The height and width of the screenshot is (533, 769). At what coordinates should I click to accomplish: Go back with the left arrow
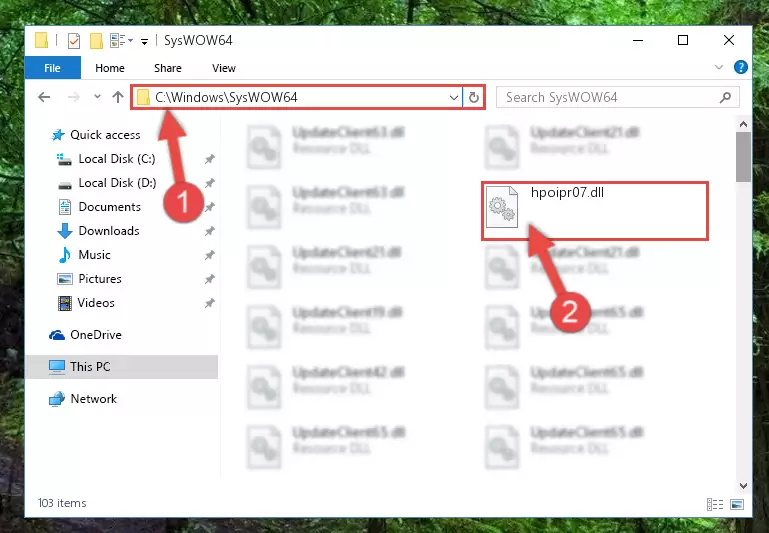(45, 97)
